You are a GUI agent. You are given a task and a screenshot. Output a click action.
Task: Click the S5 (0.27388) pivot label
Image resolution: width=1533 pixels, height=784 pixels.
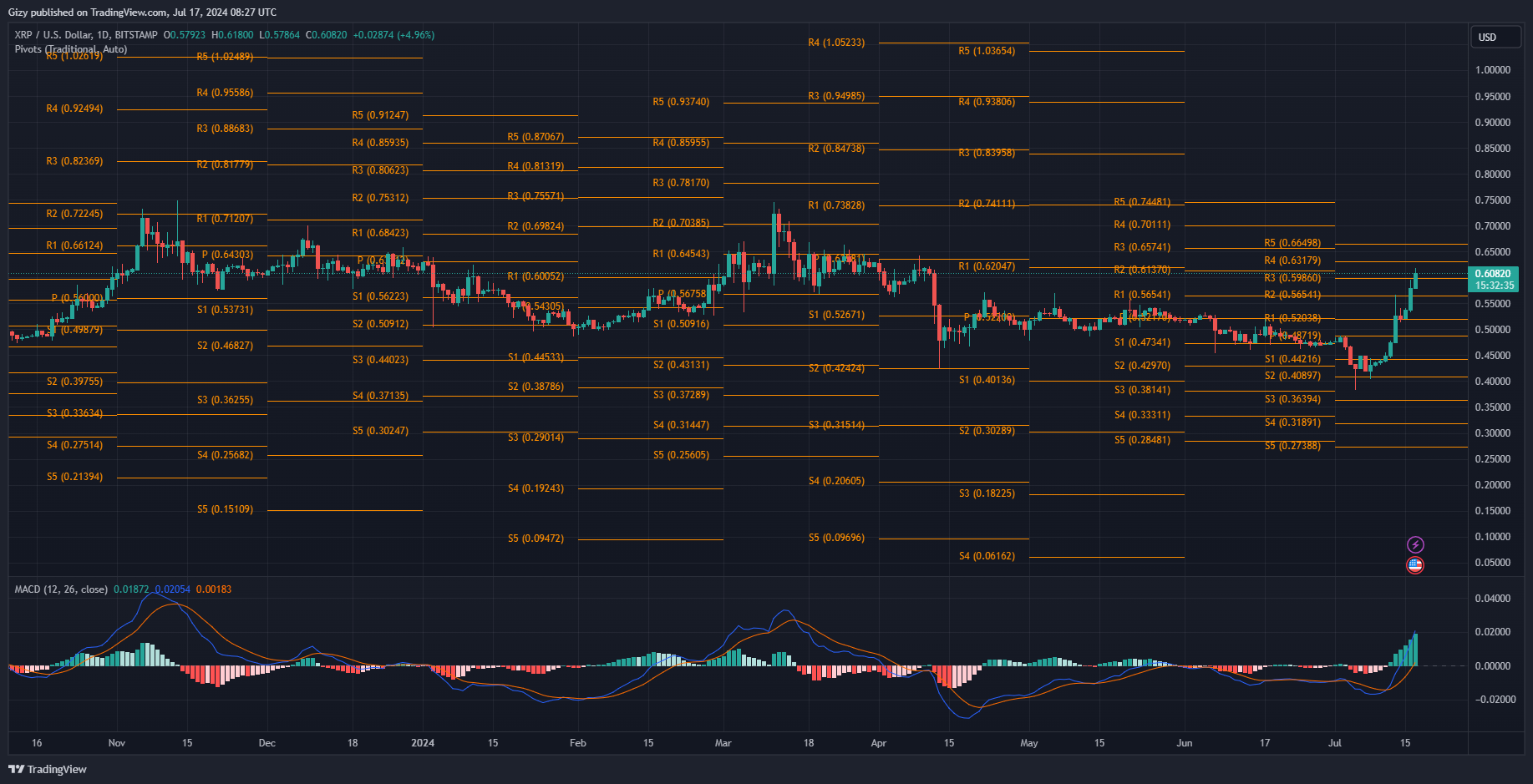click(1292, 446)
